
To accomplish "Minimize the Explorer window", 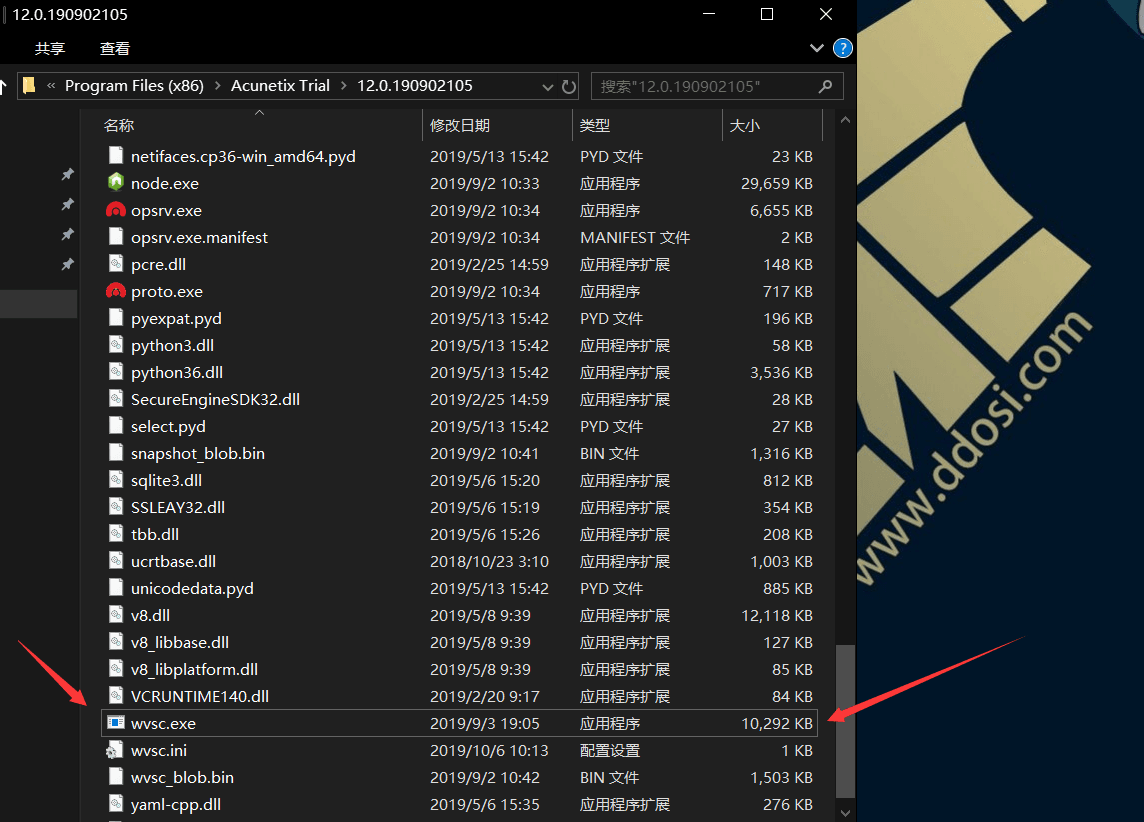I will pyautogui.click(x=708, y=14).
